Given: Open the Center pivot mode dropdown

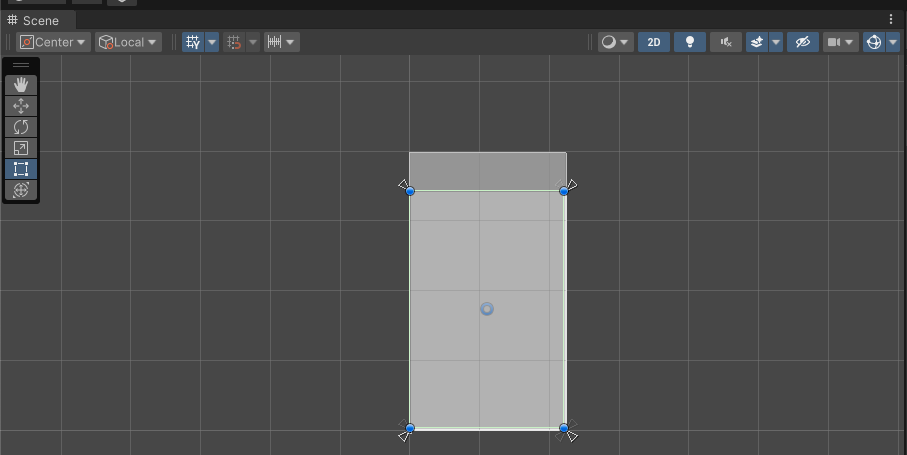Looking at the screenshot, I should [53, 42].
